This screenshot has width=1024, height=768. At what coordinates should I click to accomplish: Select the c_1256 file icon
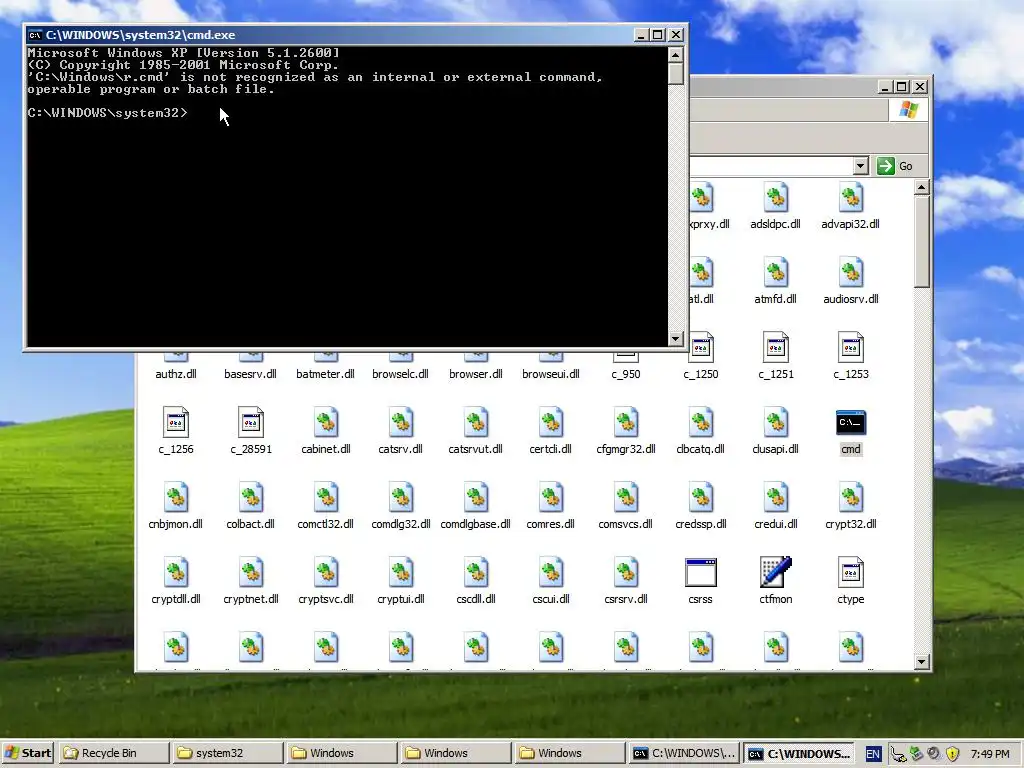pyautogui.click(x=176, y=423)
